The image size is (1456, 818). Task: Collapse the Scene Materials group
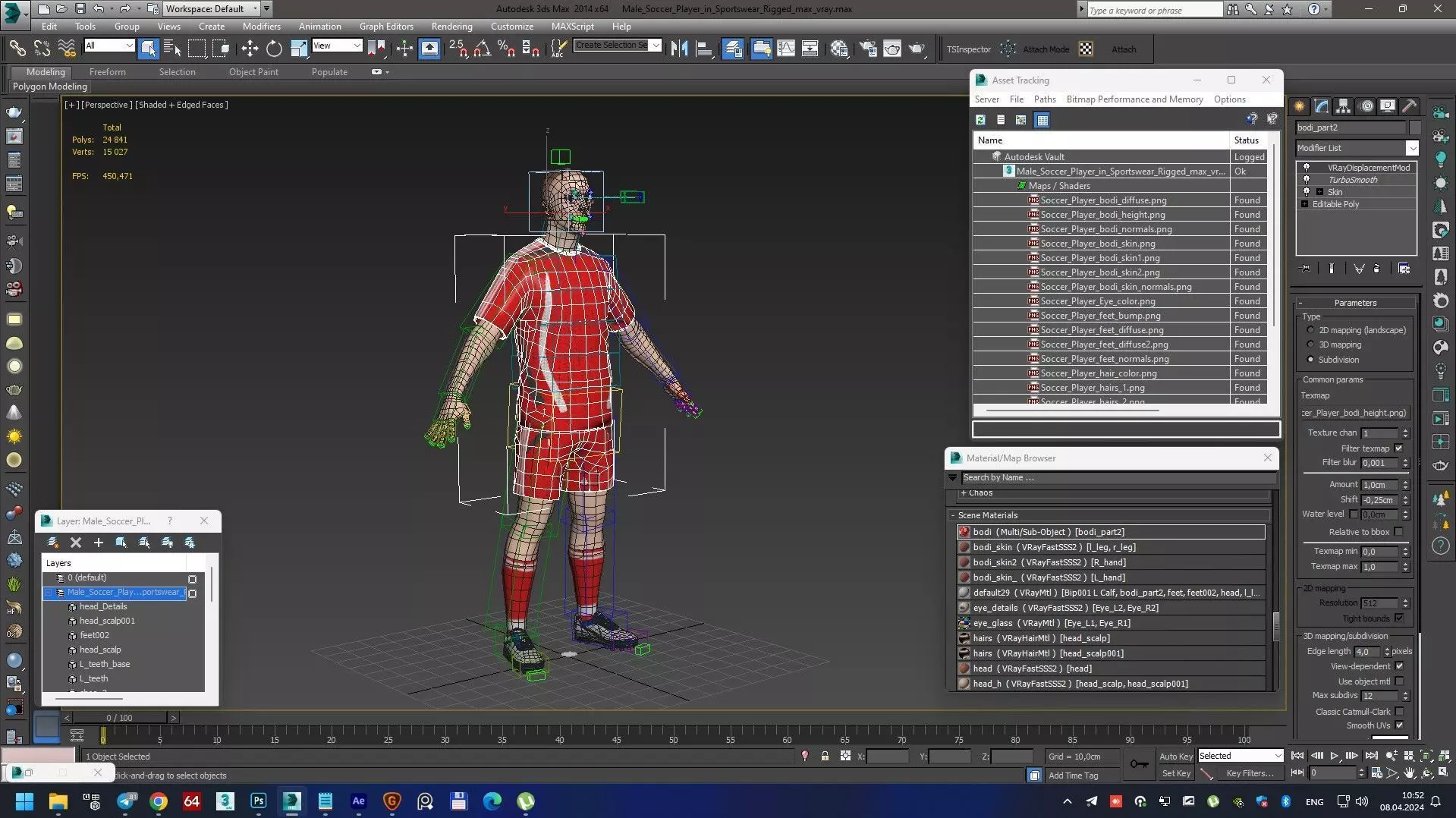(953, 515)
